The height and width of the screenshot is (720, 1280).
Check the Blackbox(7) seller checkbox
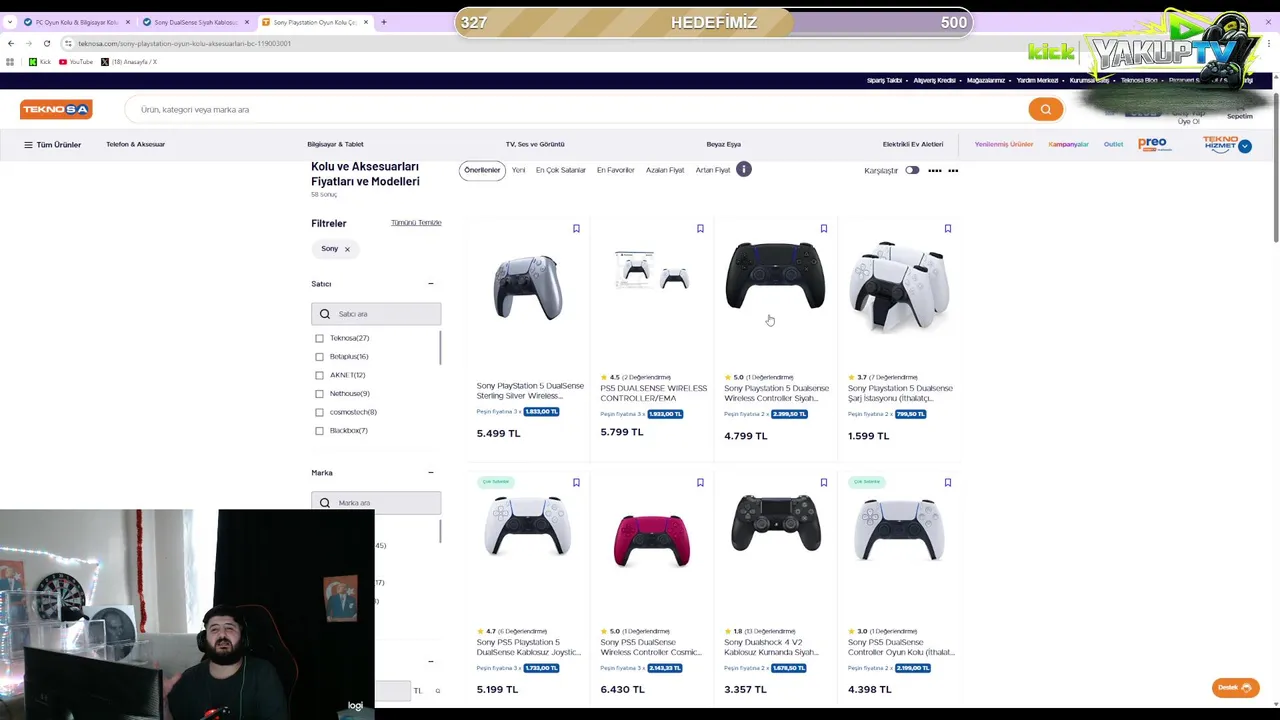[x=320, y=431]
